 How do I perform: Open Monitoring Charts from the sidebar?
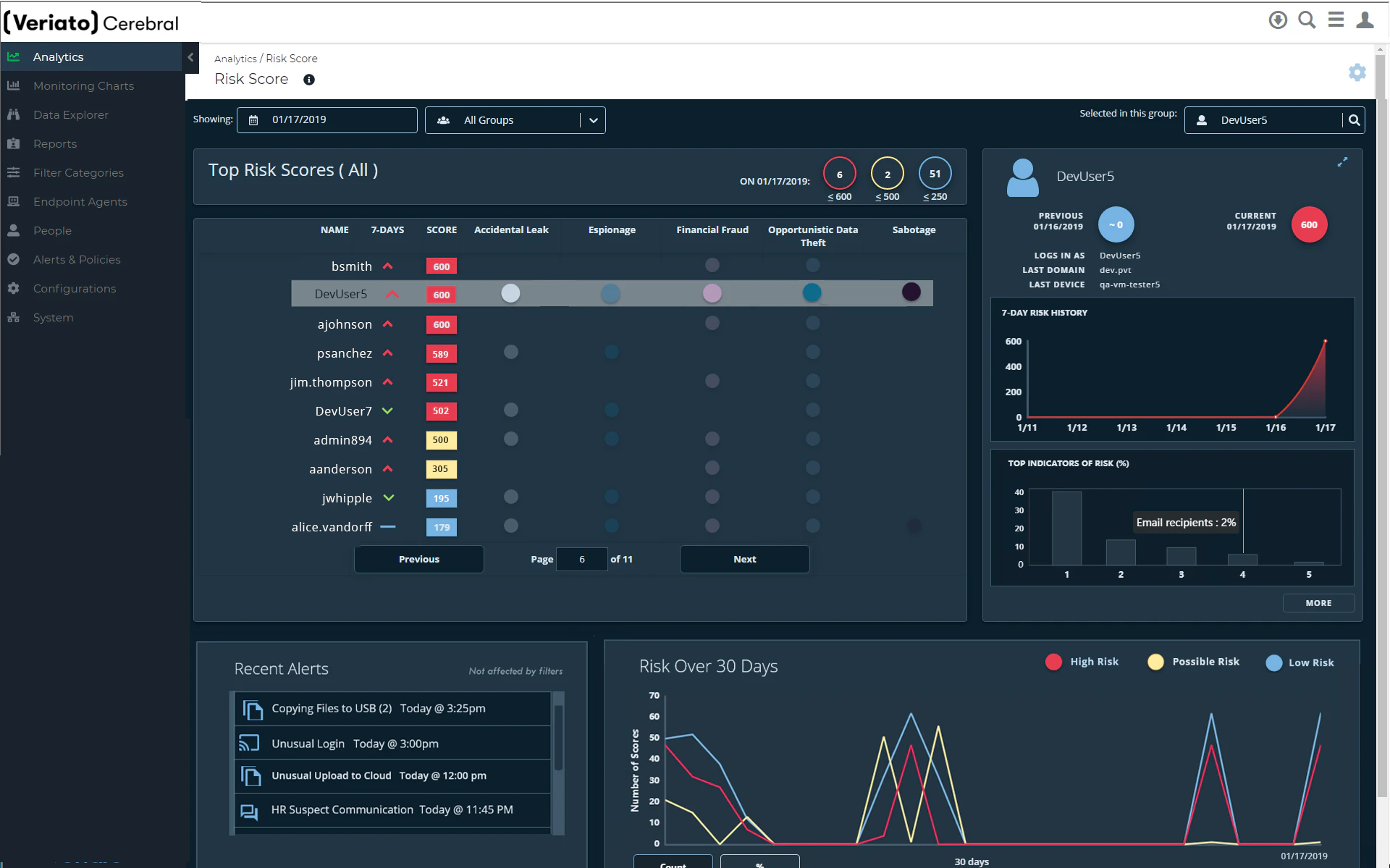click(x=83, y=85)
